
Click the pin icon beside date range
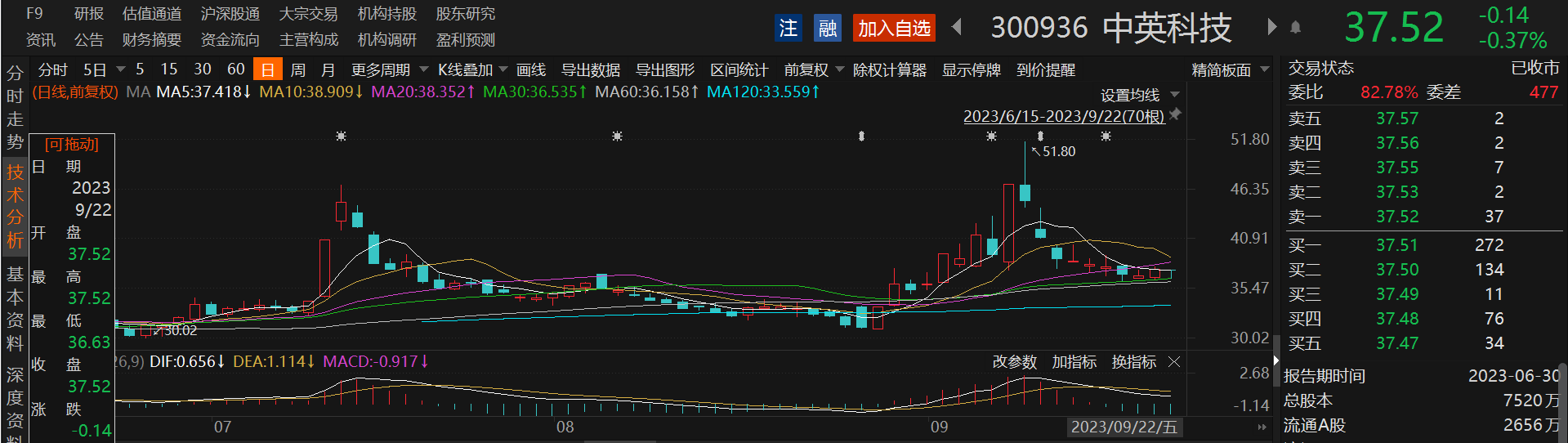coord(1175,115)
